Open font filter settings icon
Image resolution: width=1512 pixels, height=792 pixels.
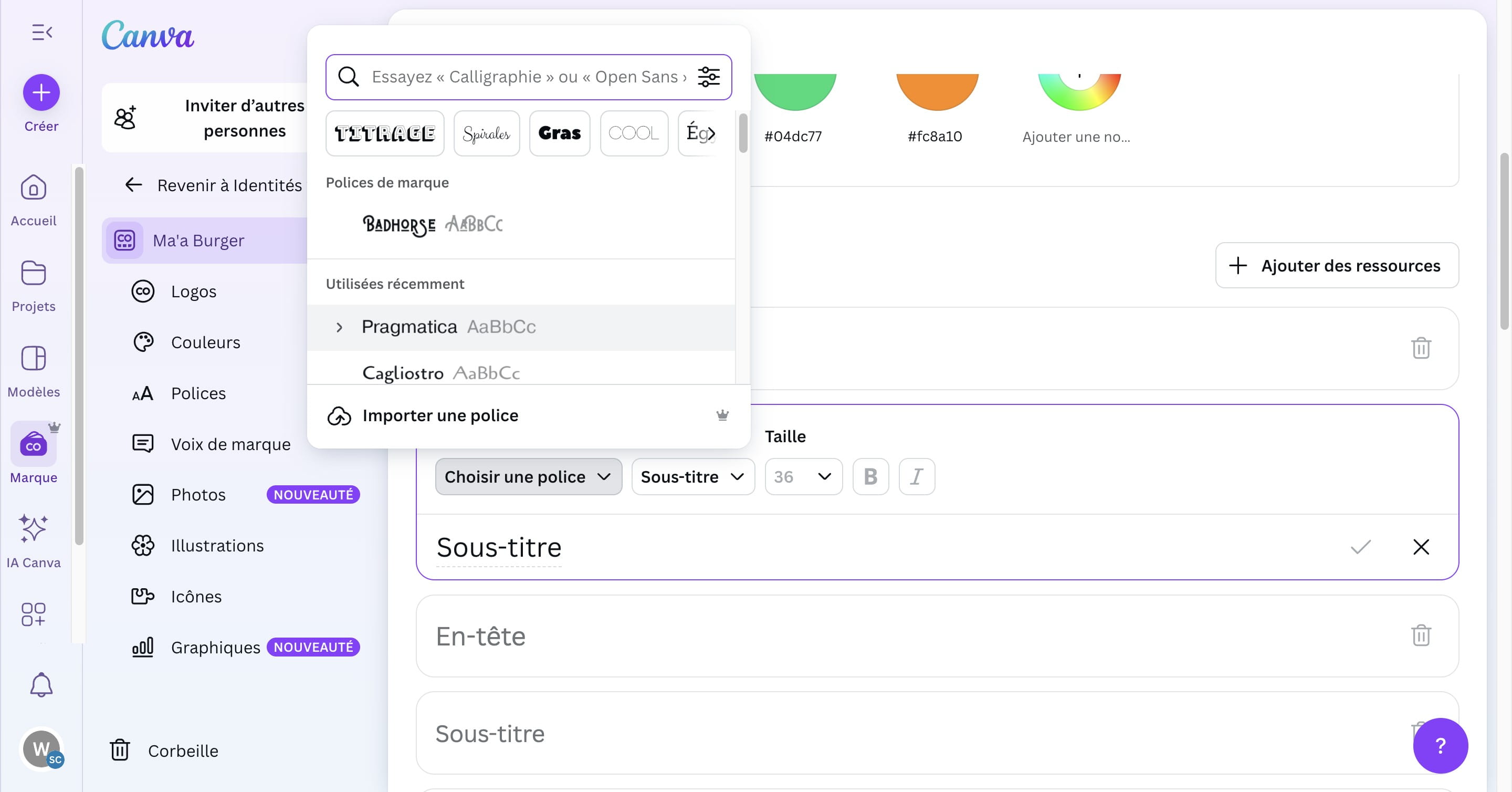point(708,77)
